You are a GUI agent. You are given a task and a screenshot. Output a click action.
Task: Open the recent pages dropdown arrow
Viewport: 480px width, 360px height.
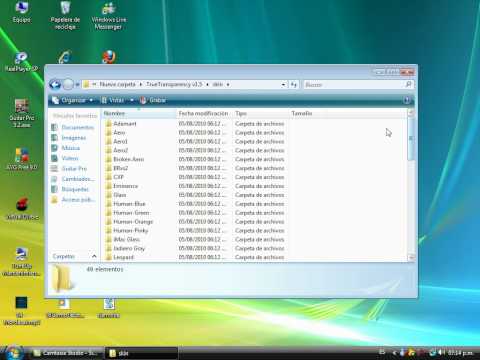77,85
